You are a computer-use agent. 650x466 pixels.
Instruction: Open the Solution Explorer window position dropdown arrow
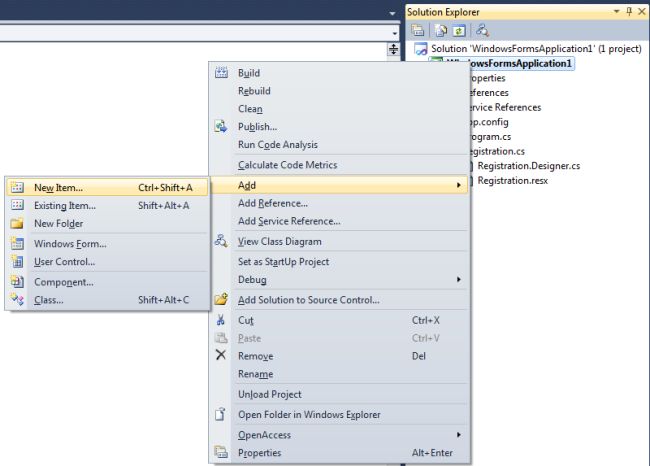pos(616,12)
